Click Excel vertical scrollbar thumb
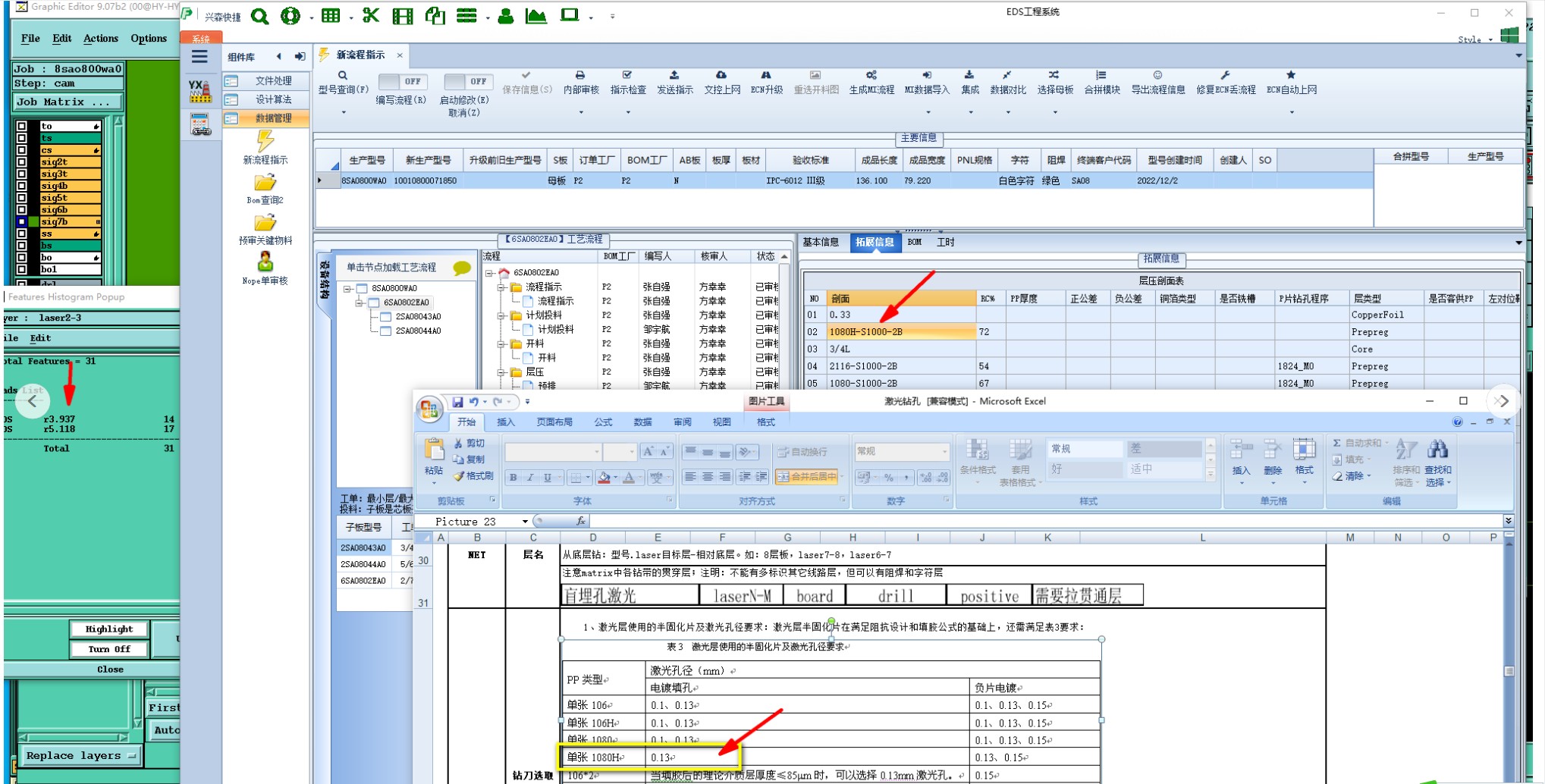The width and height of the screenshot is (1545, 784). point(1509,671)
